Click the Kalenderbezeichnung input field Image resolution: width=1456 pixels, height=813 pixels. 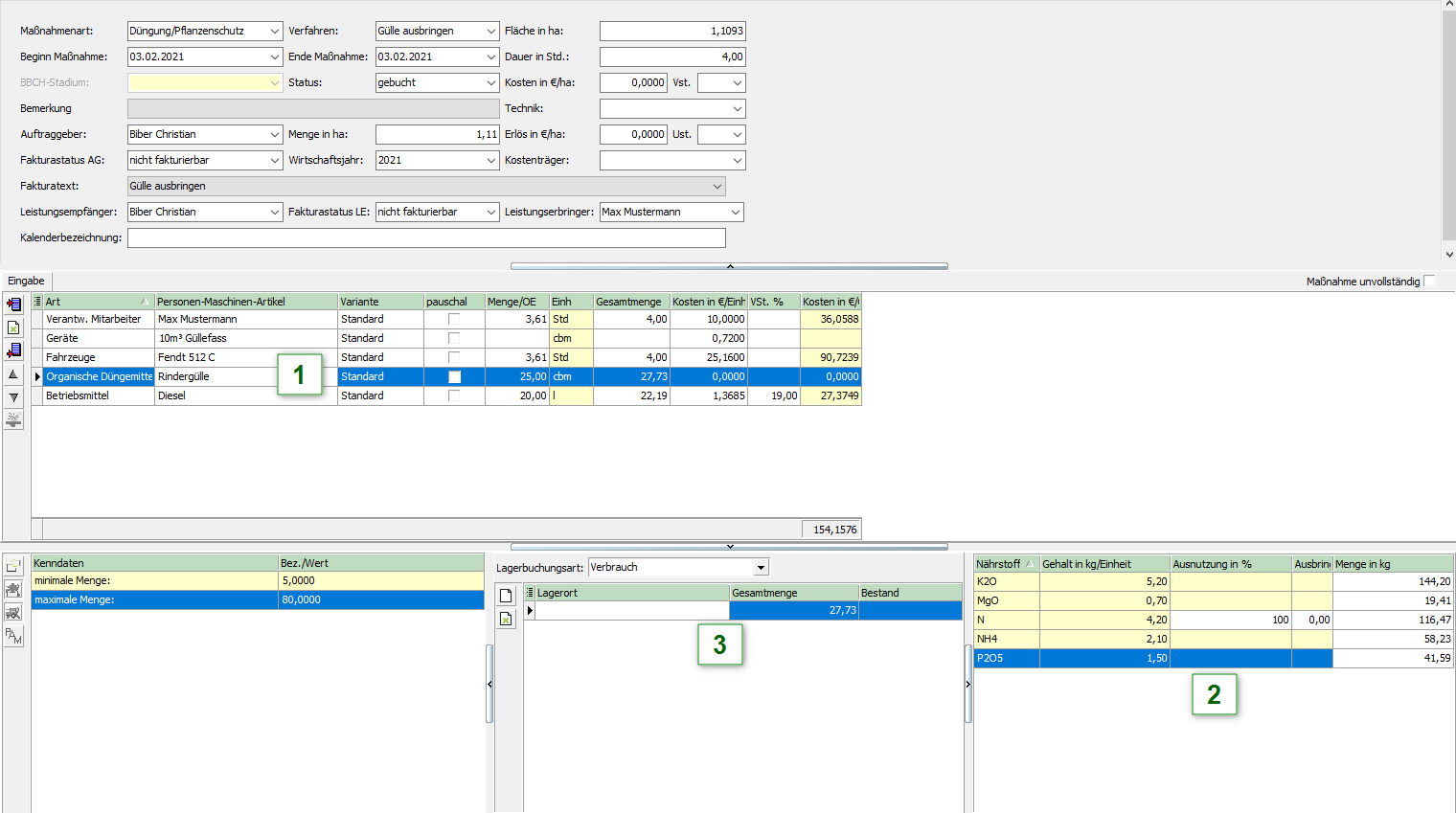click(426, 237)
